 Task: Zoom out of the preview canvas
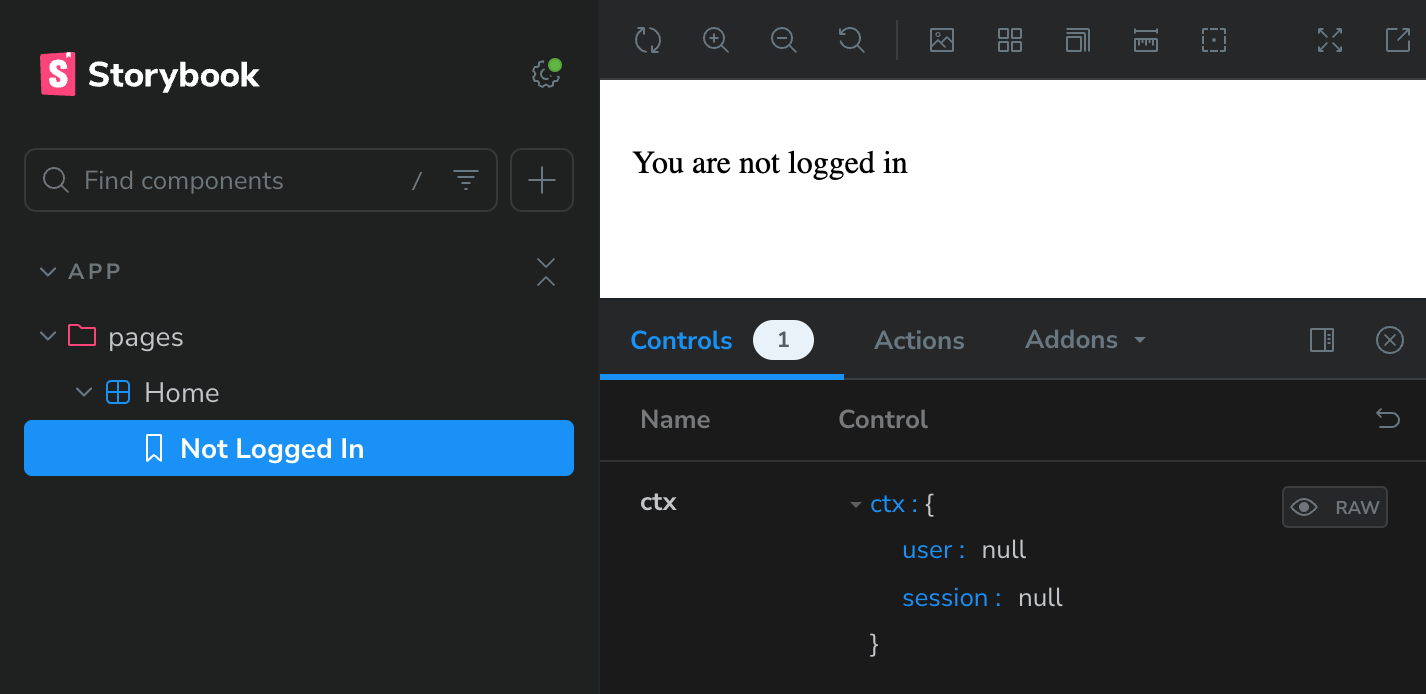[784, 40]
